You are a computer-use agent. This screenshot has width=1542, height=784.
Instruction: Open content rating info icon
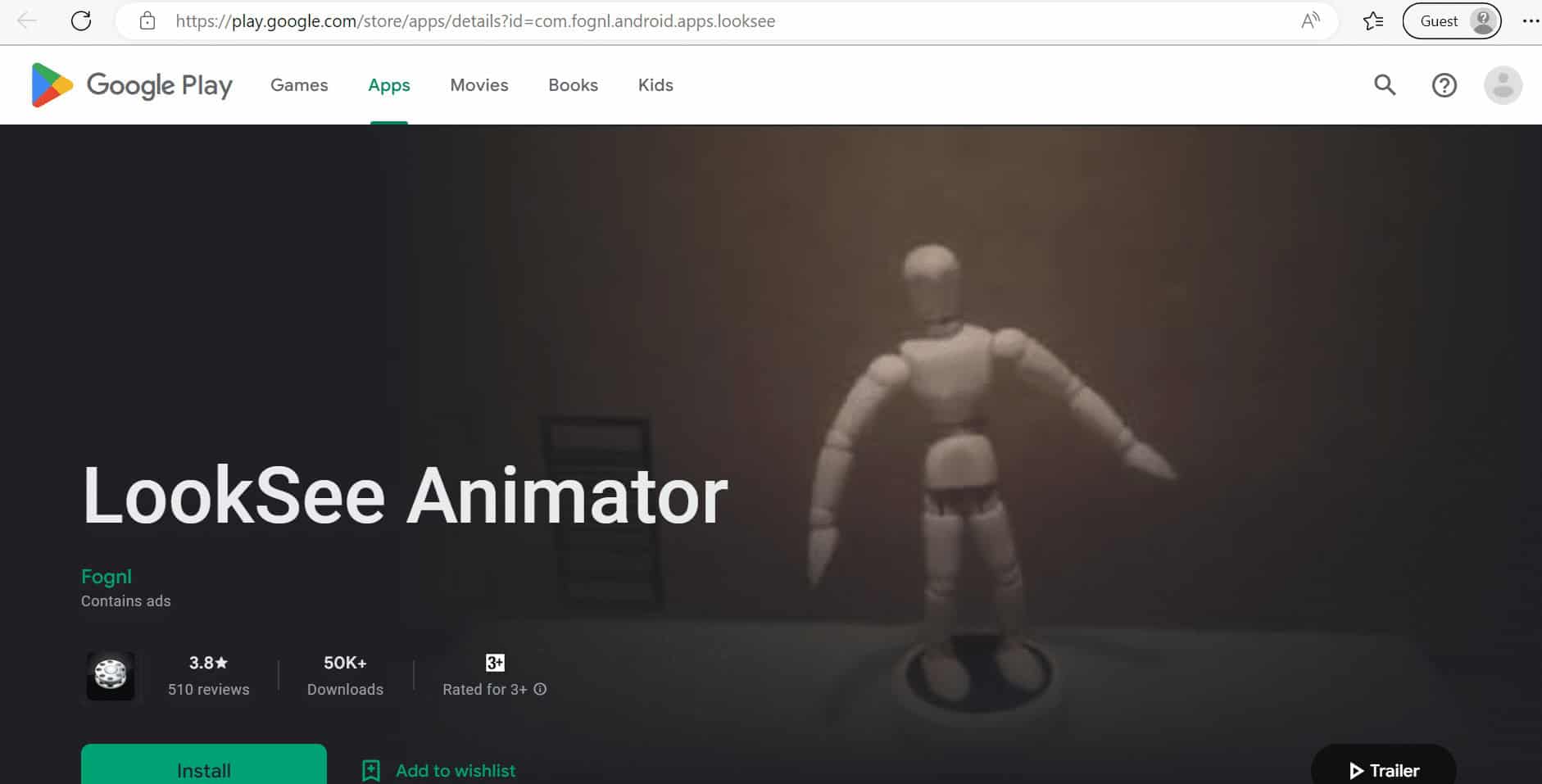[540, 689]
